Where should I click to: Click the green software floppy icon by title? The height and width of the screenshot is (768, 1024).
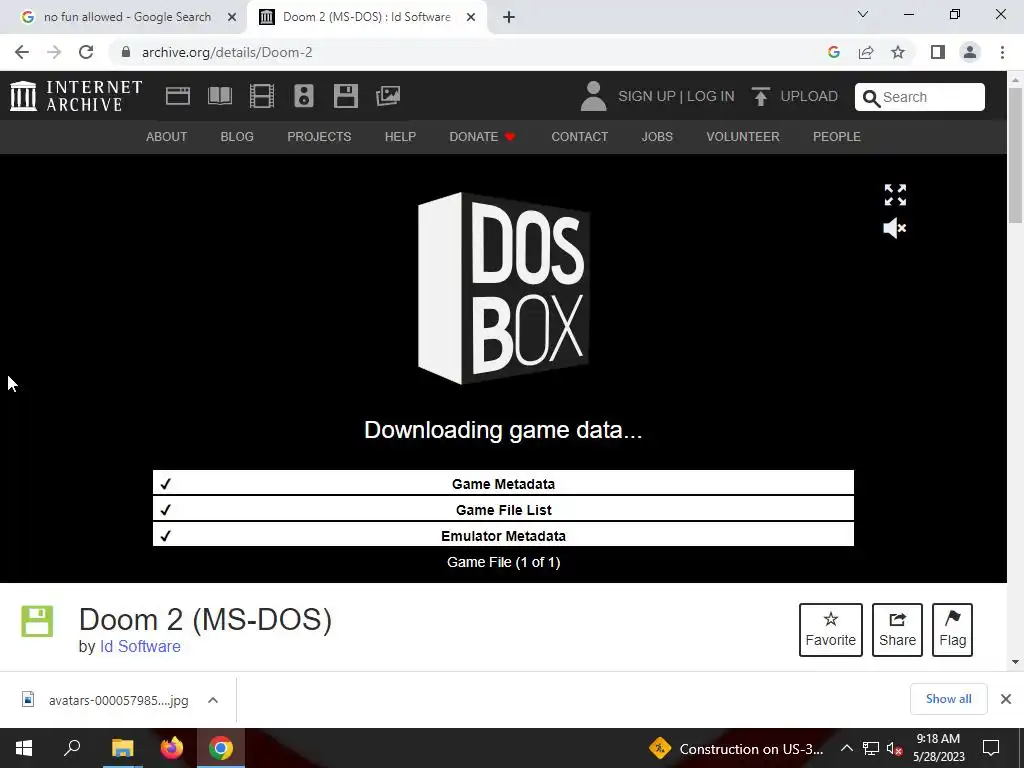(37, 621)
